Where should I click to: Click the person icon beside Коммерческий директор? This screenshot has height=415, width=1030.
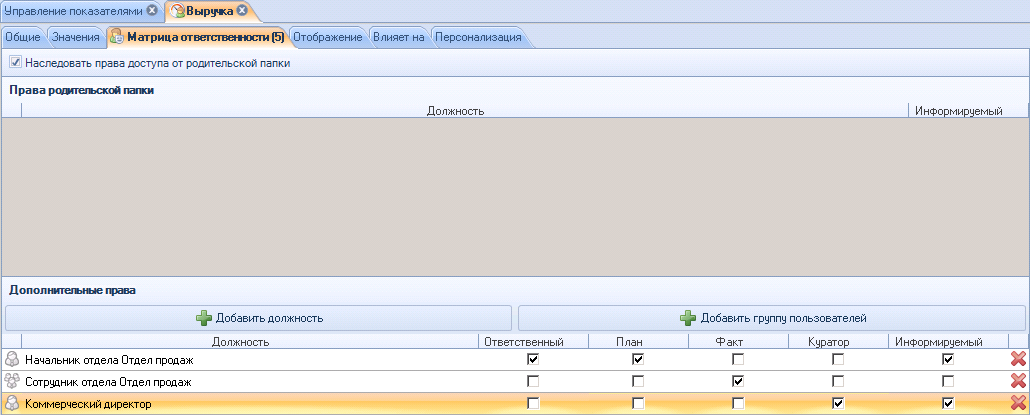(x=12, y=403)
